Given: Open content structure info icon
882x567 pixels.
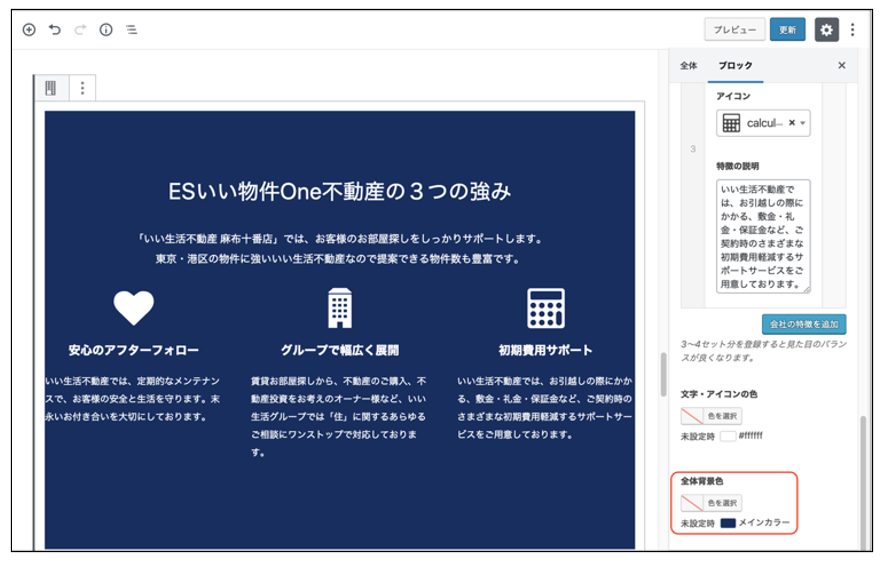Looking at the screenshot, I should pyautogui.click(x=106, y=30).
